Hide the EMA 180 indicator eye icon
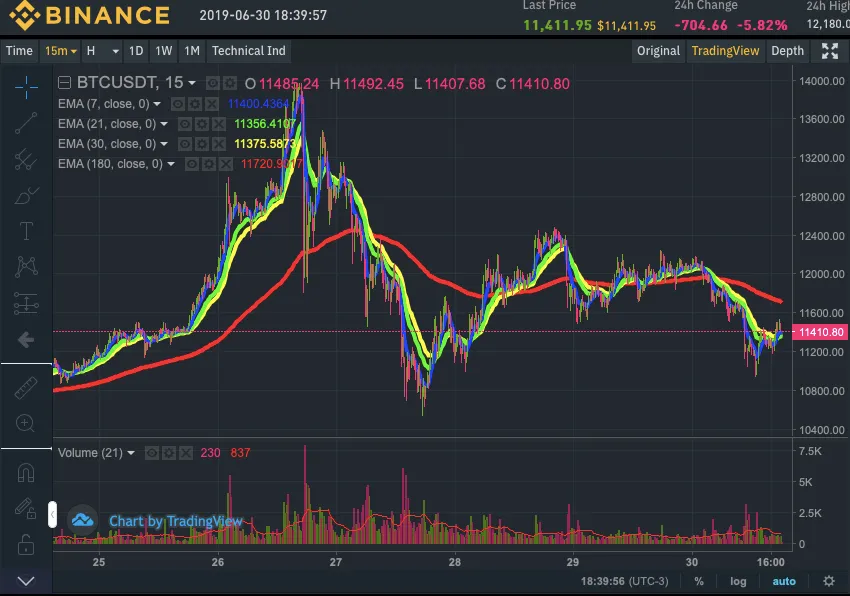850x596 pixels. coord(191,164)
